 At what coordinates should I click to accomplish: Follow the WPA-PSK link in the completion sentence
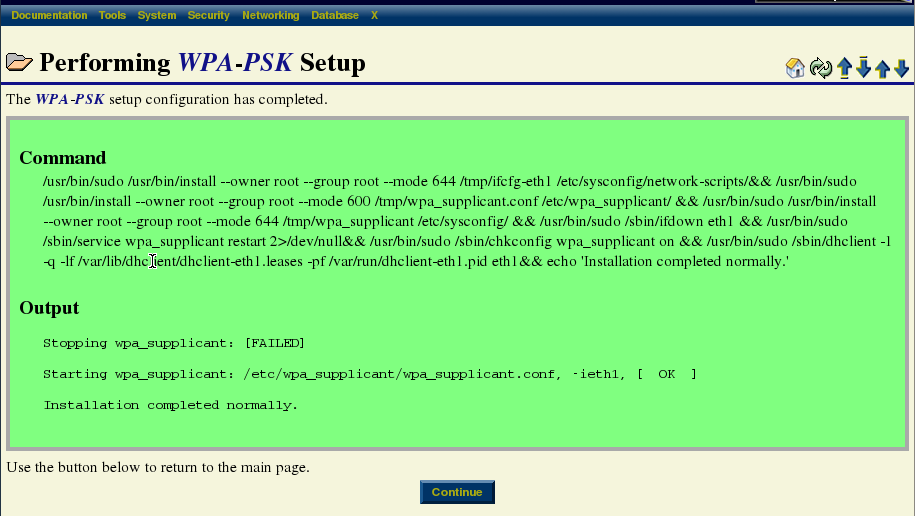(70, 99)
